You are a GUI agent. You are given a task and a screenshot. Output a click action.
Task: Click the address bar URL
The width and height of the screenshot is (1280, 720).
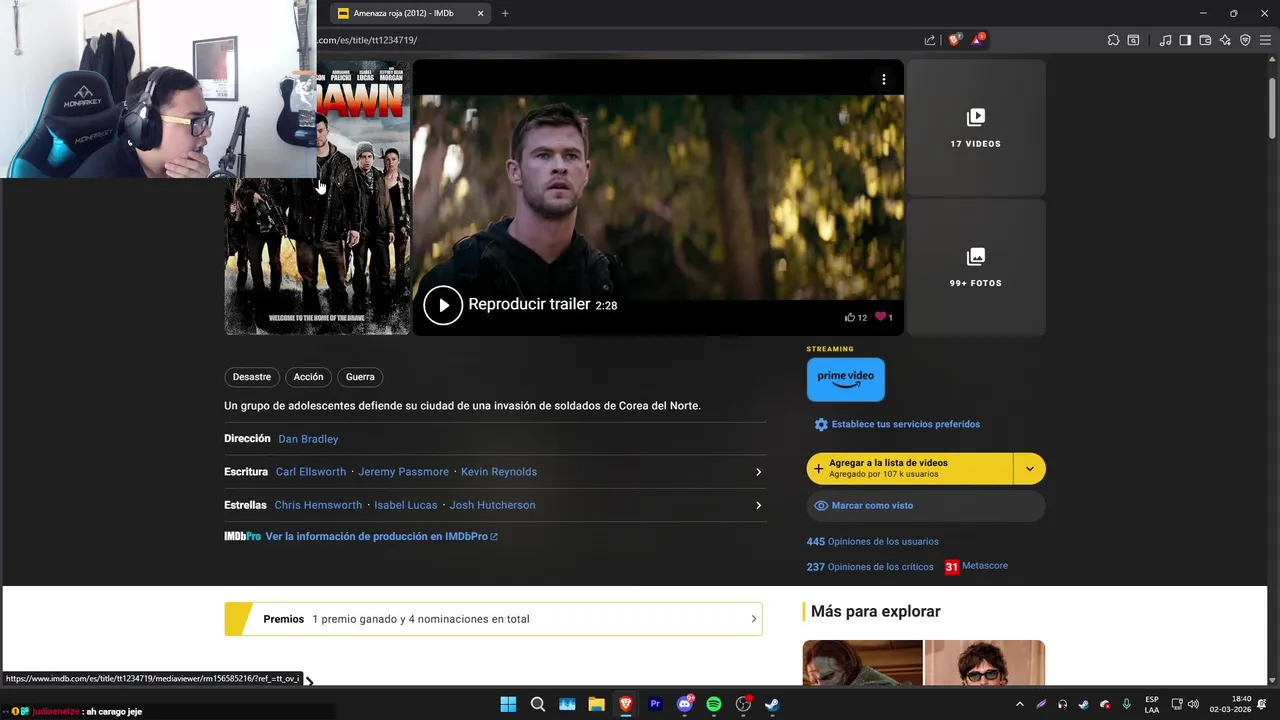[367, 40]
